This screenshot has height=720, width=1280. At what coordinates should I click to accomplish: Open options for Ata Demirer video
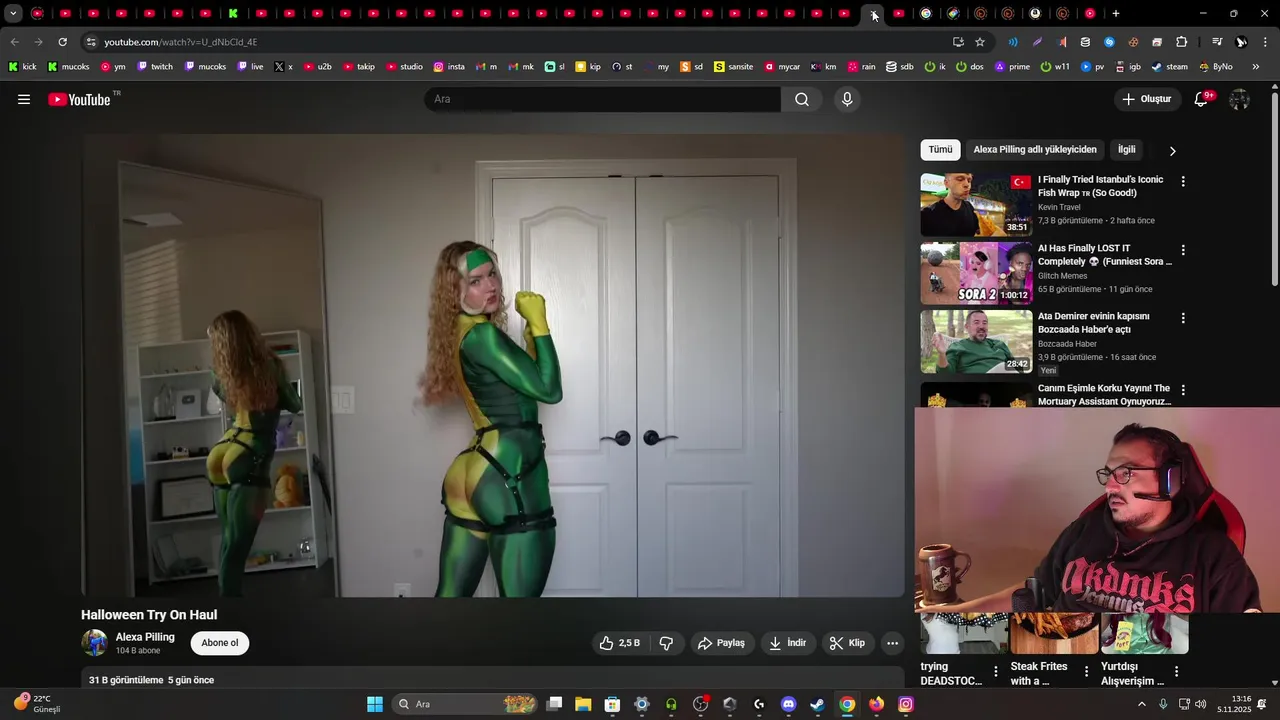pos(1183,318)
